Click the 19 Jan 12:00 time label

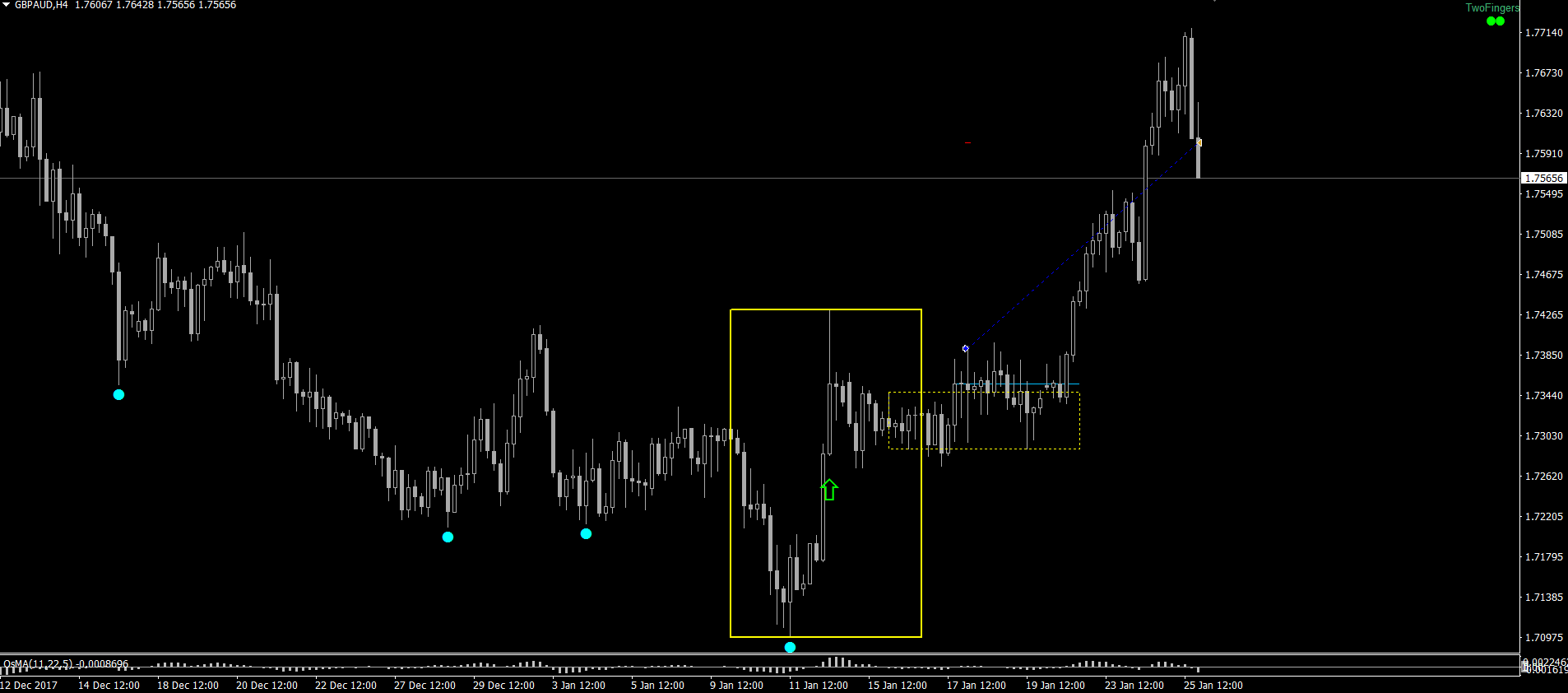tap(1055, 686)
